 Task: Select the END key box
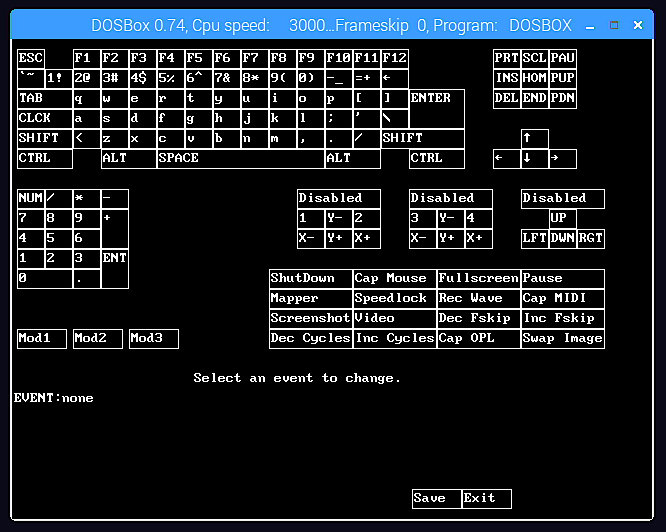point(535,99)
